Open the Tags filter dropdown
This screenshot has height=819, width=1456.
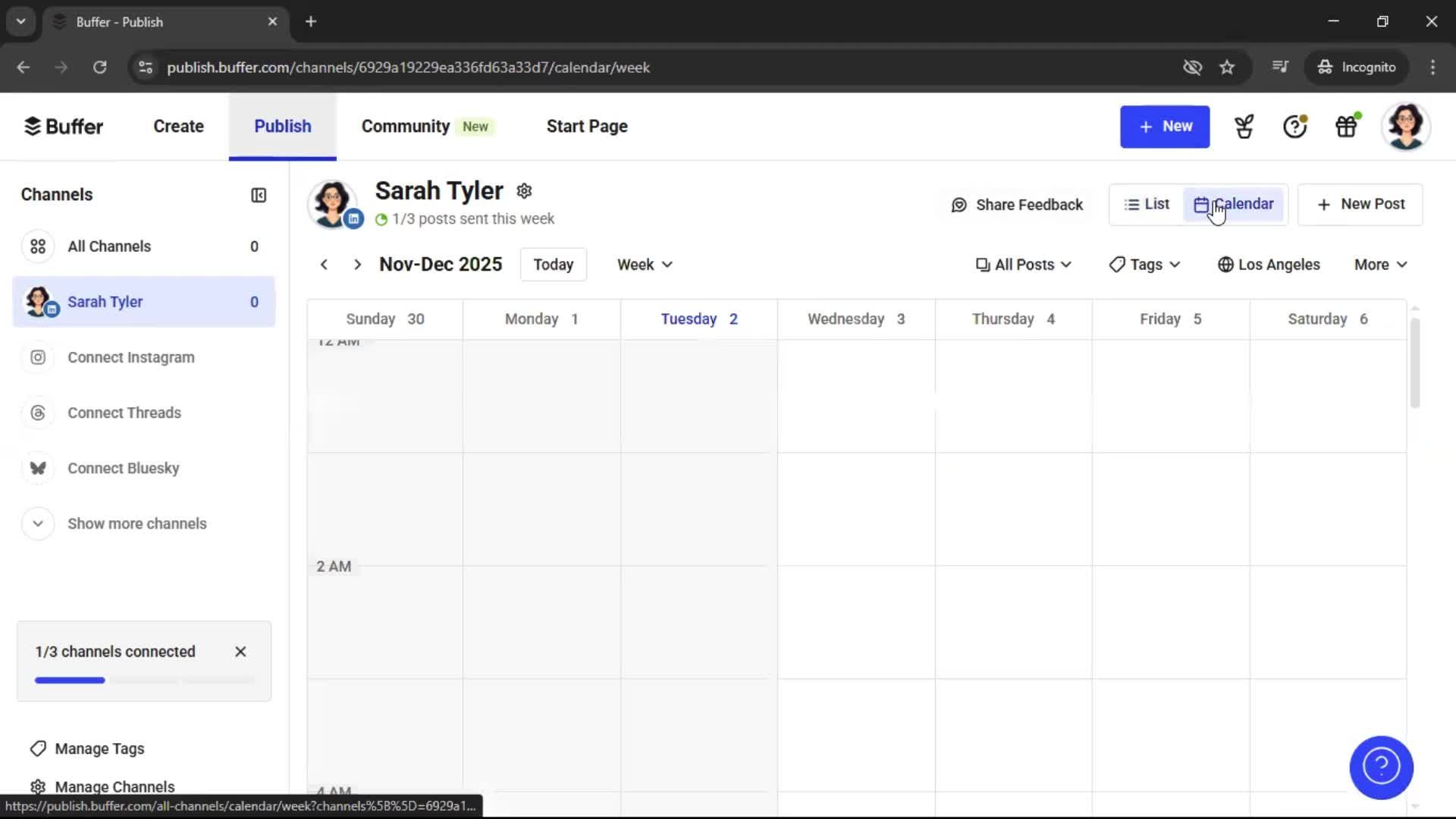click(1144, 264)
